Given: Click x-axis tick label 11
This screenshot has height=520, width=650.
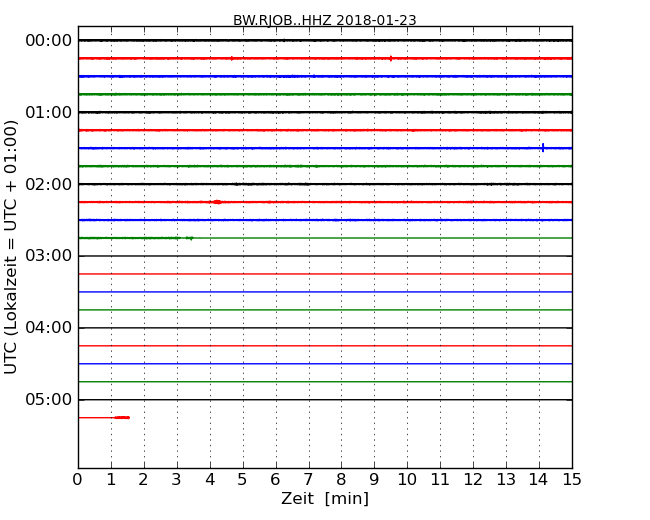Looking at the screenshot, I should 440,479.
